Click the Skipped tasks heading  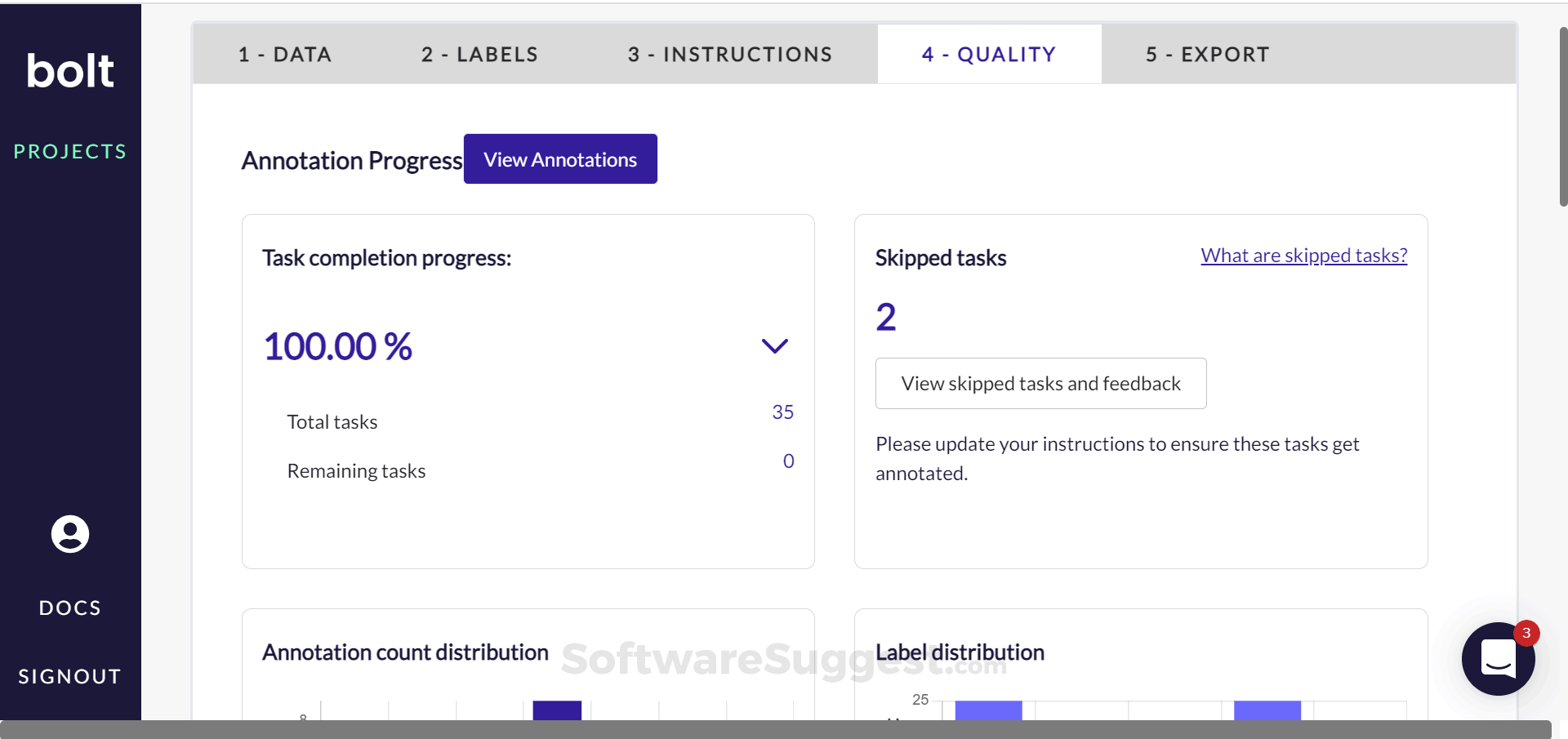941,258
